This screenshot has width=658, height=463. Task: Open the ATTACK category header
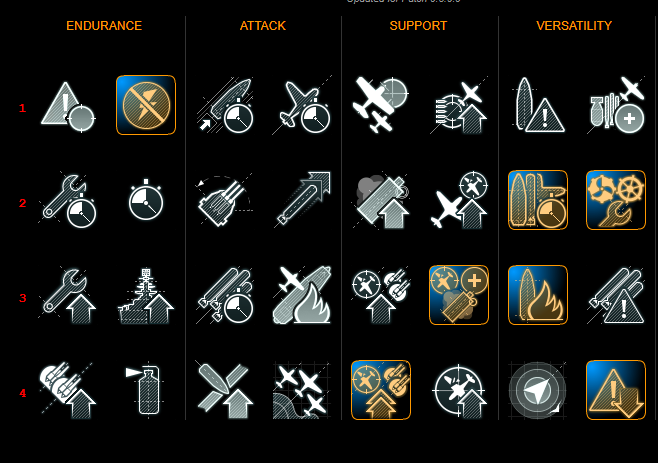pos(263,26)
